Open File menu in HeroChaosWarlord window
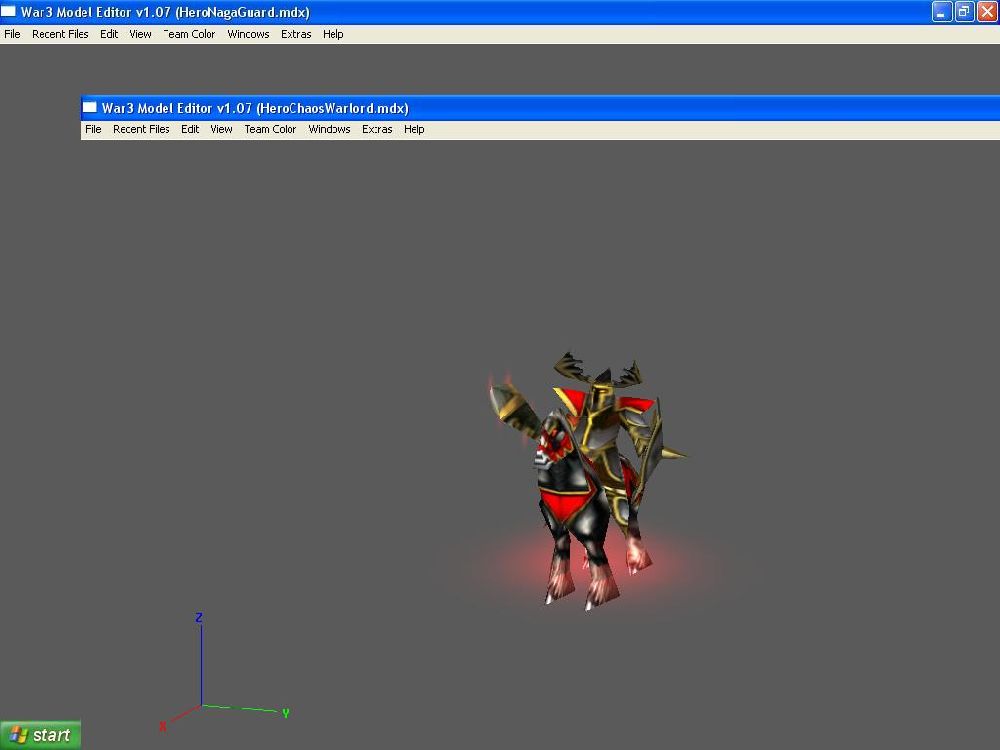 93,129
